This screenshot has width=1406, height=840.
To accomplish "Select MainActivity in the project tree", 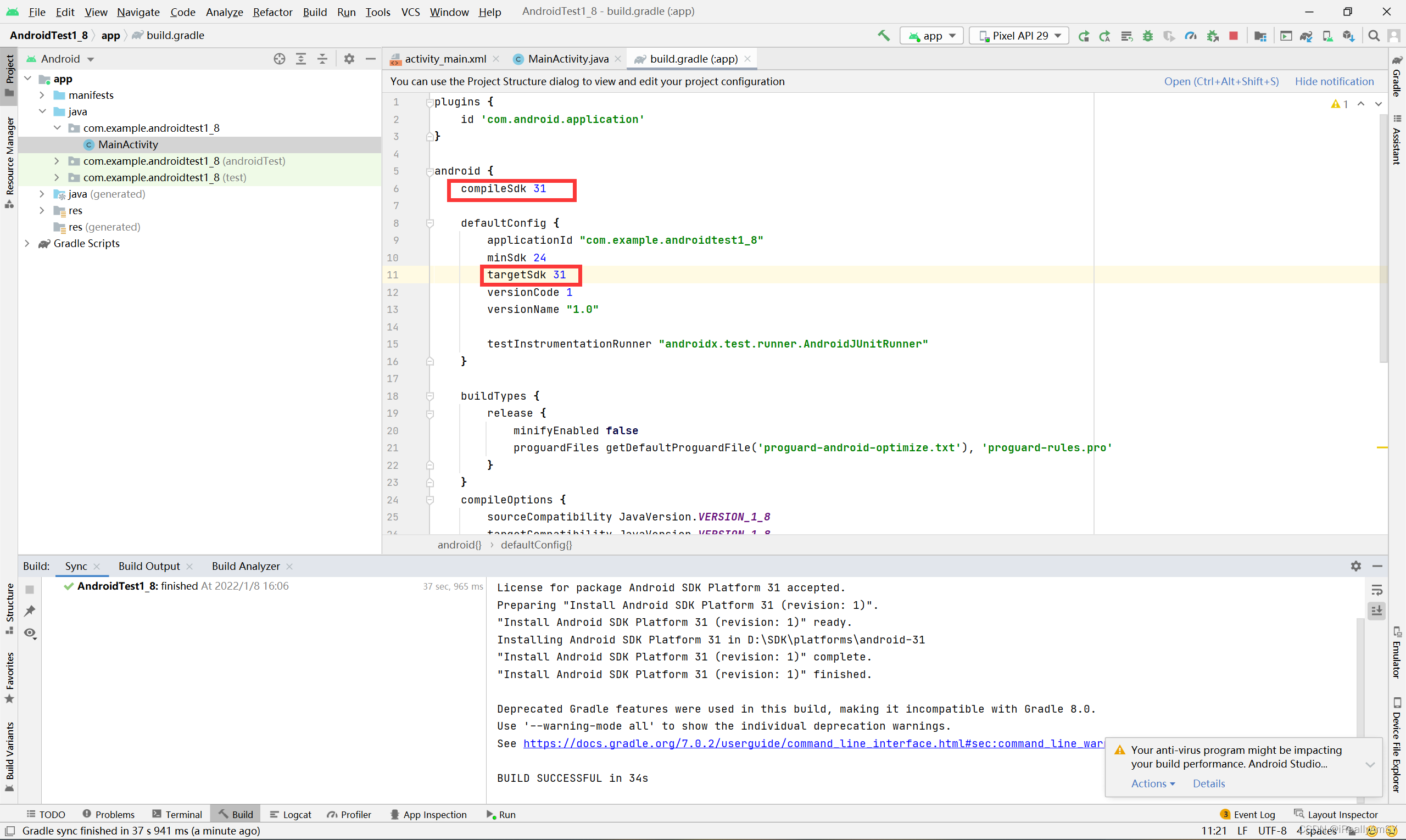I will pyautogui.click(x=128, y=145).
